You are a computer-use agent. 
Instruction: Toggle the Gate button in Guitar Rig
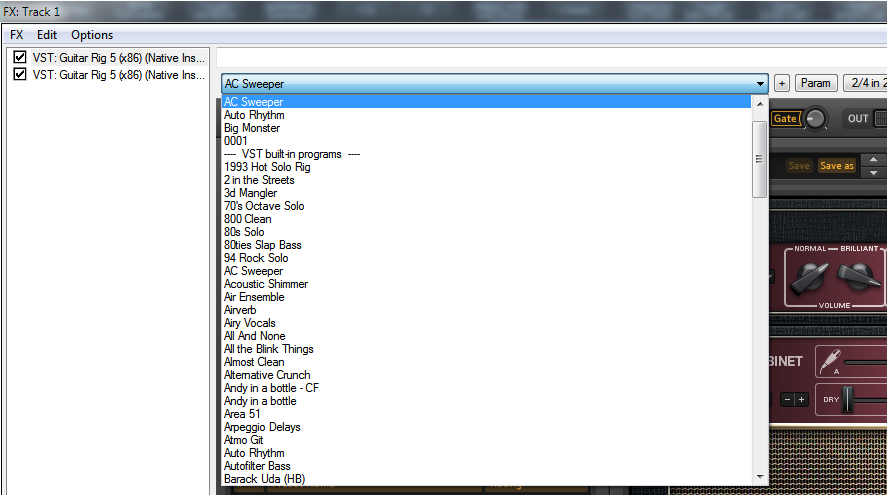[x=785, y=118]
